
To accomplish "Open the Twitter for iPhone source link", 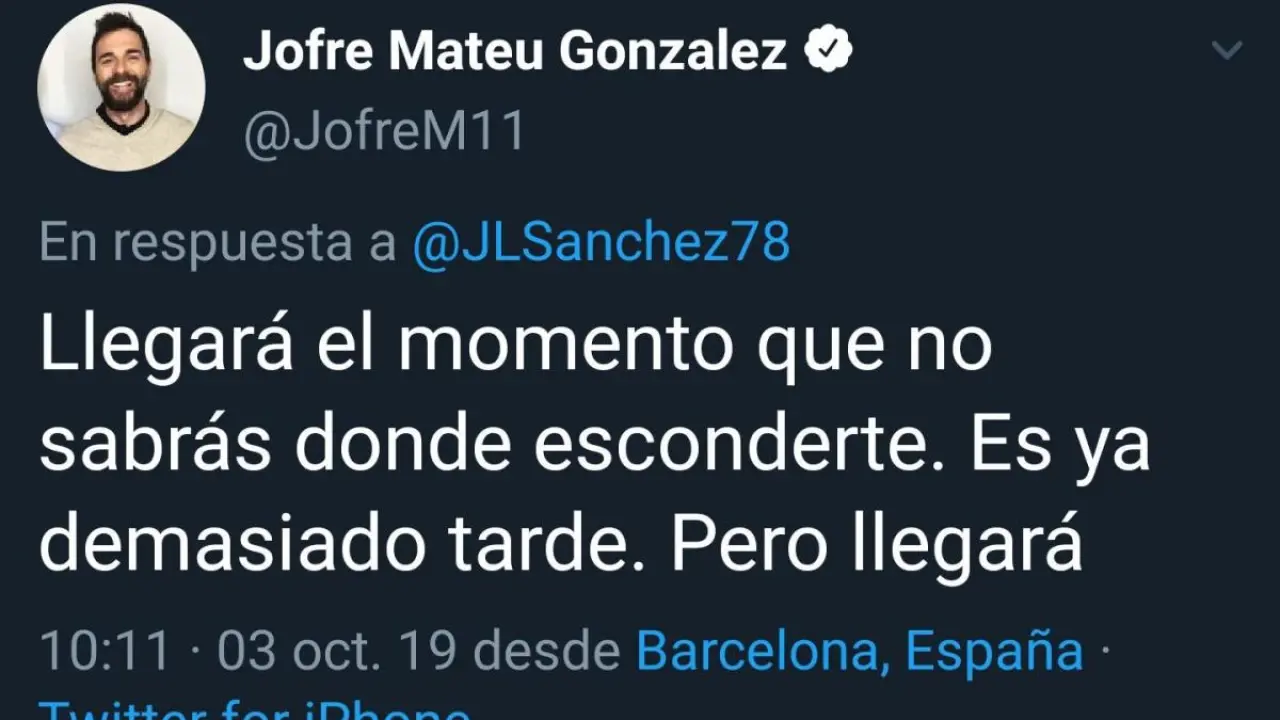I will point(255,712).
